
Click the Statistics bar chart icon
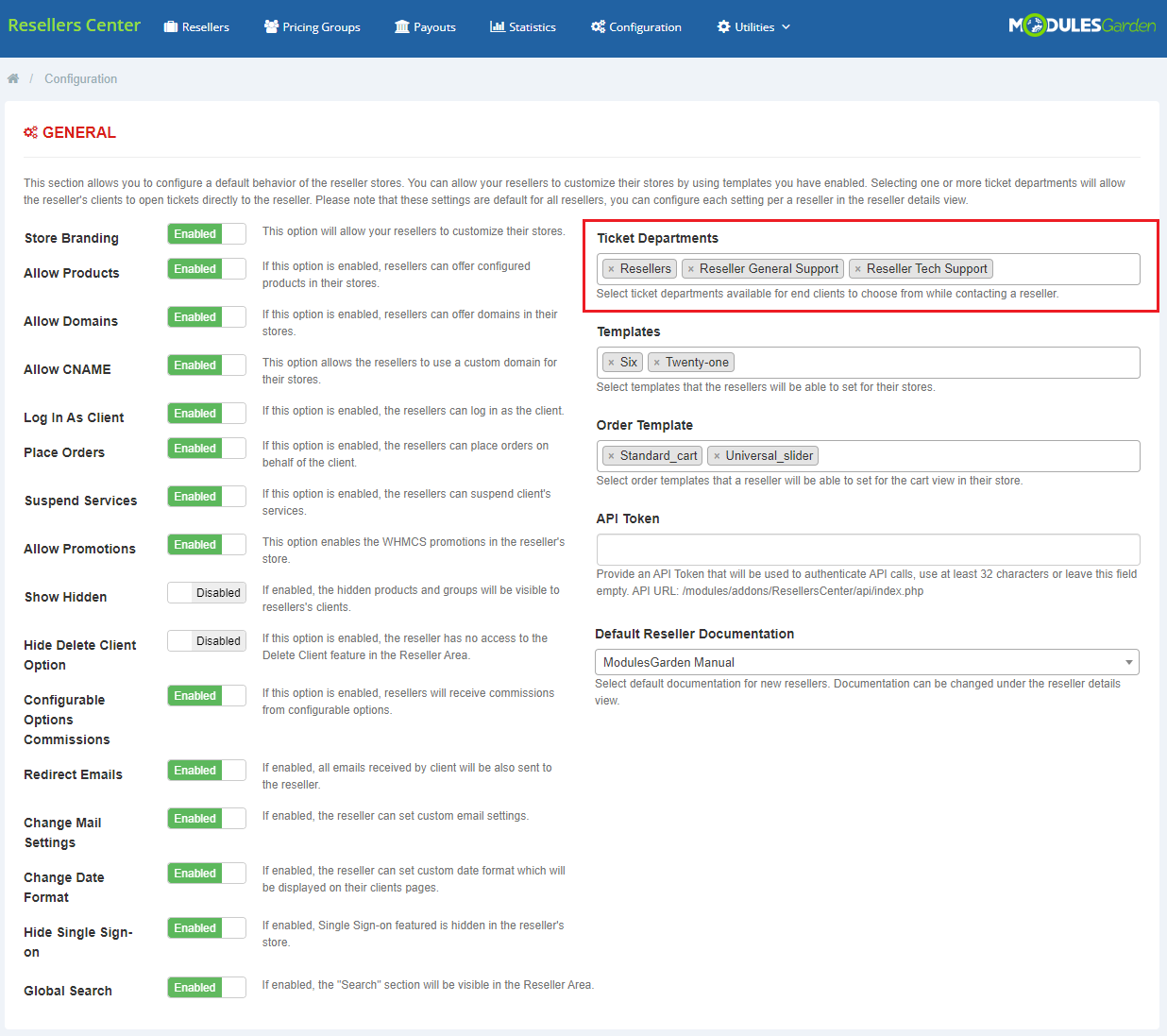pyautogui.click(x=498, y=26)
